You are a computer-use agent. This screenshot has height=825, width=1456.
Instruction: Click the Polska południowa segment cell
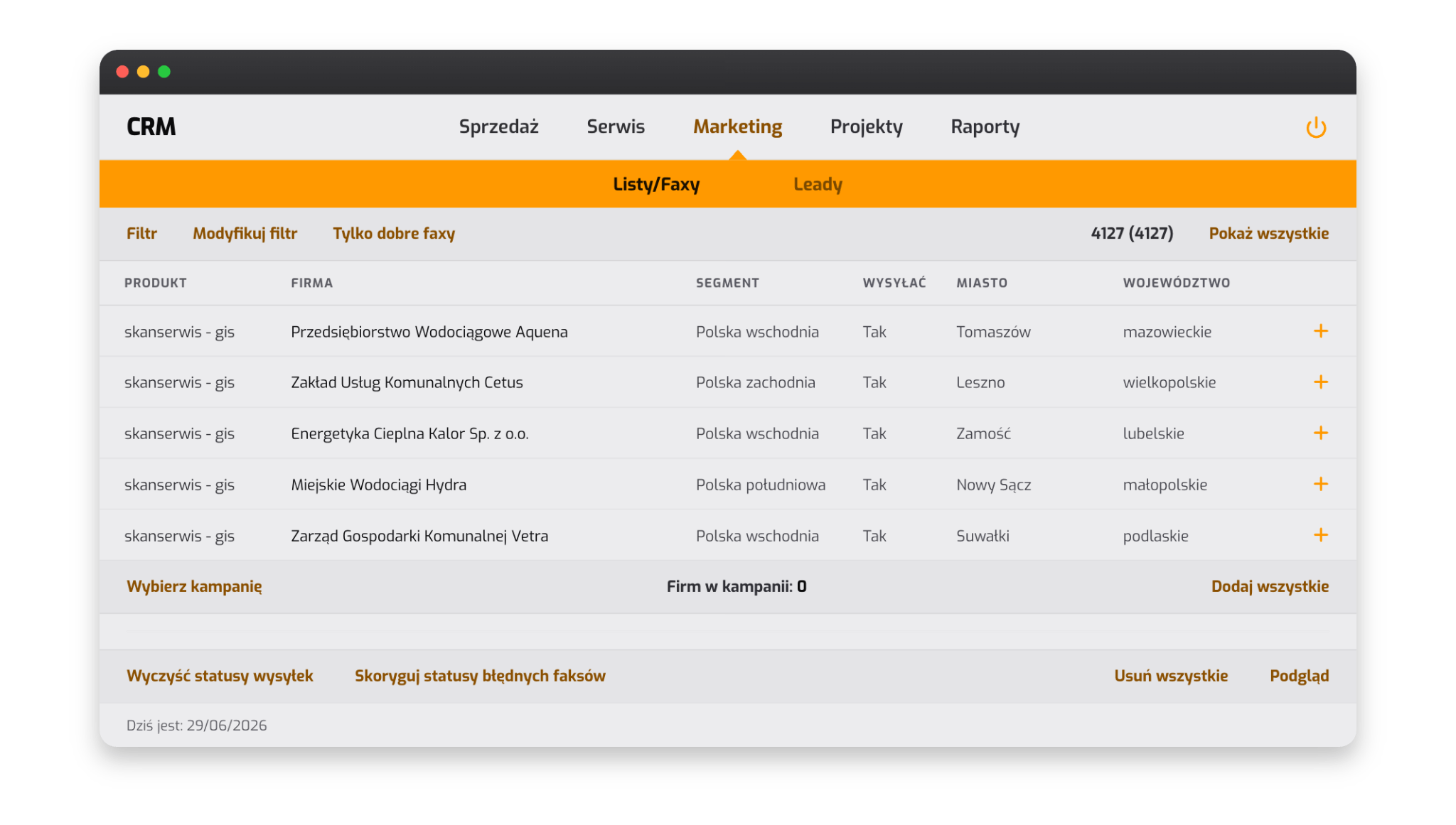pos(761,485)
